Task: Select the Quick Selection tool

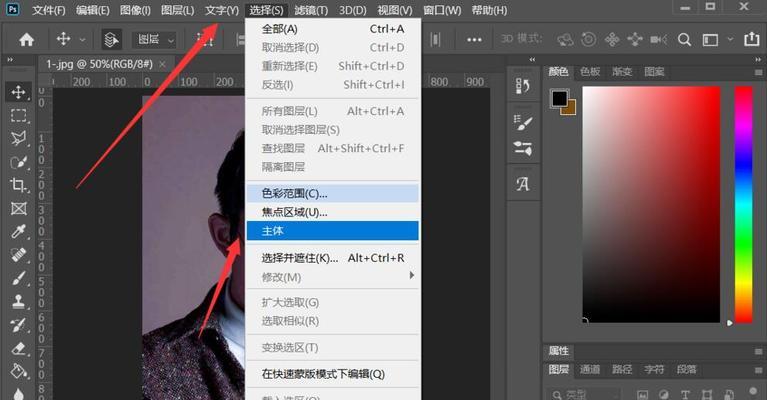Action: pos(19,162)
